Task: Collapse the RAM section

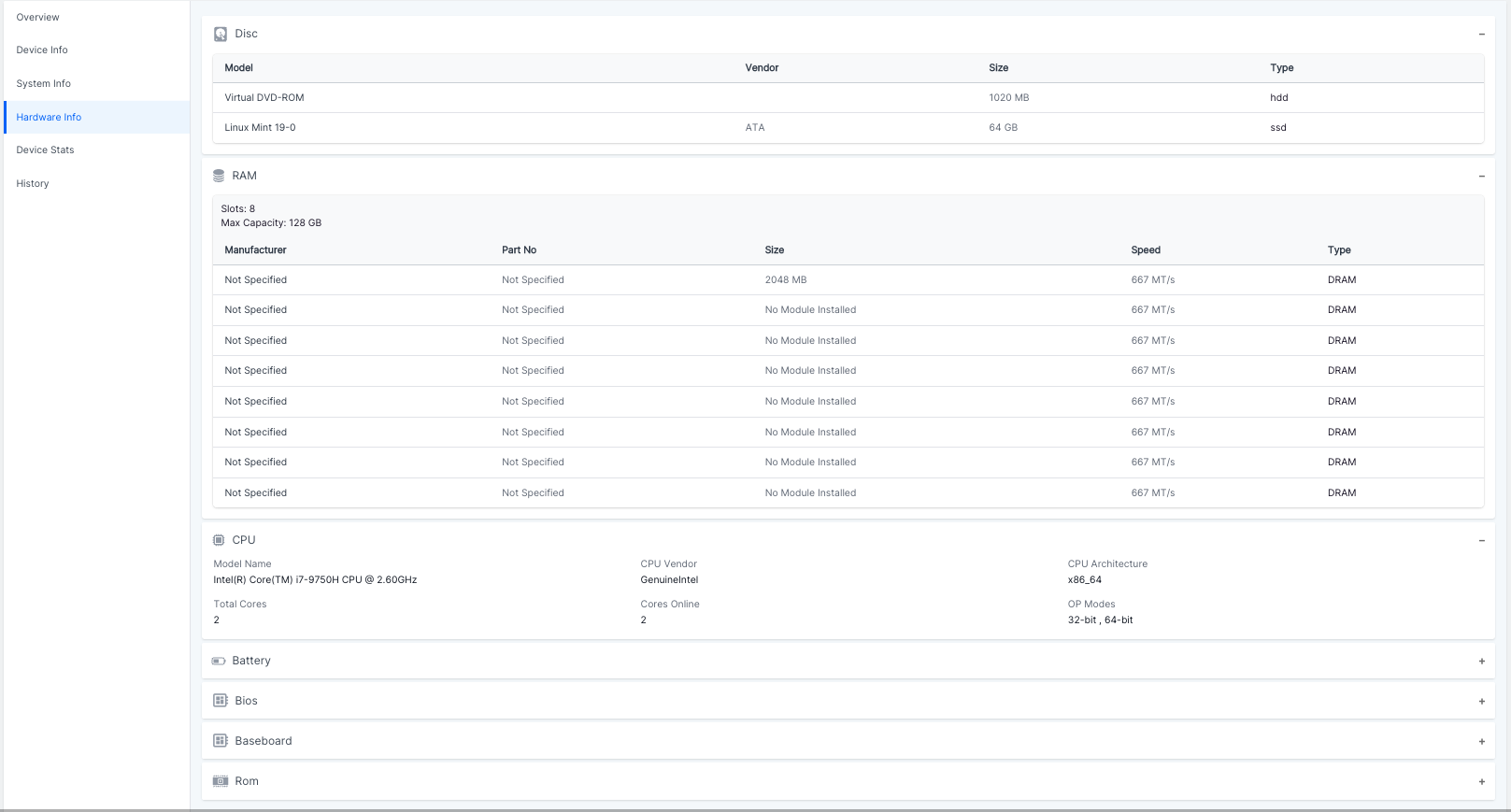Action: tap(1481, 177)
